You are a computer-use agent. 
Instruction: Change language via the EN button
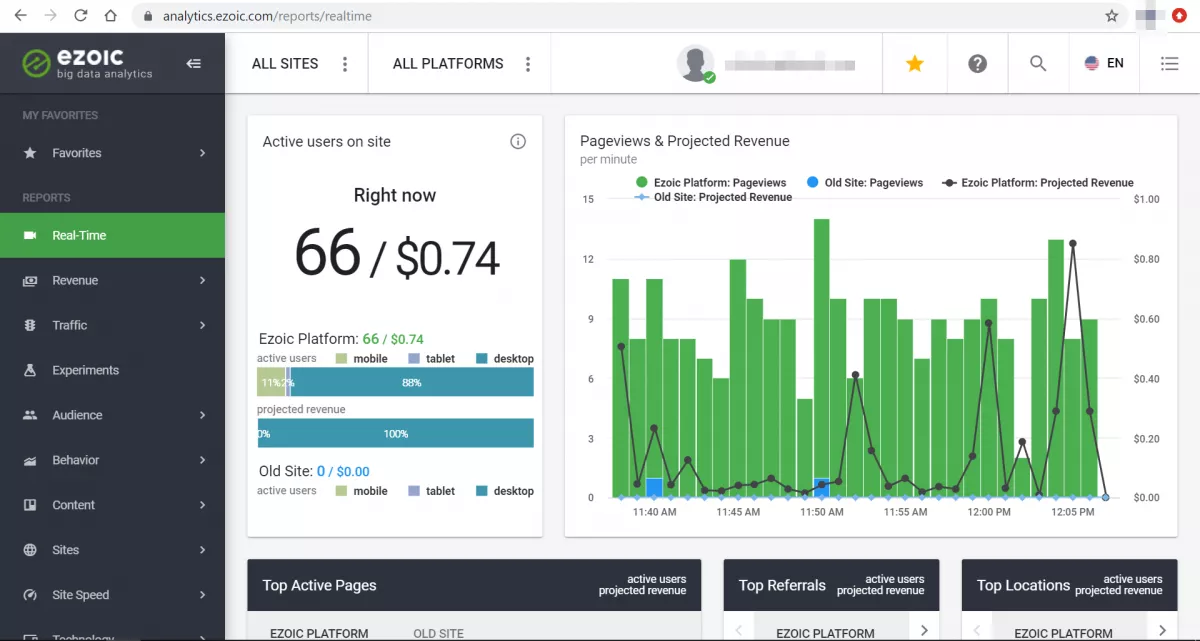(1104, 63)
